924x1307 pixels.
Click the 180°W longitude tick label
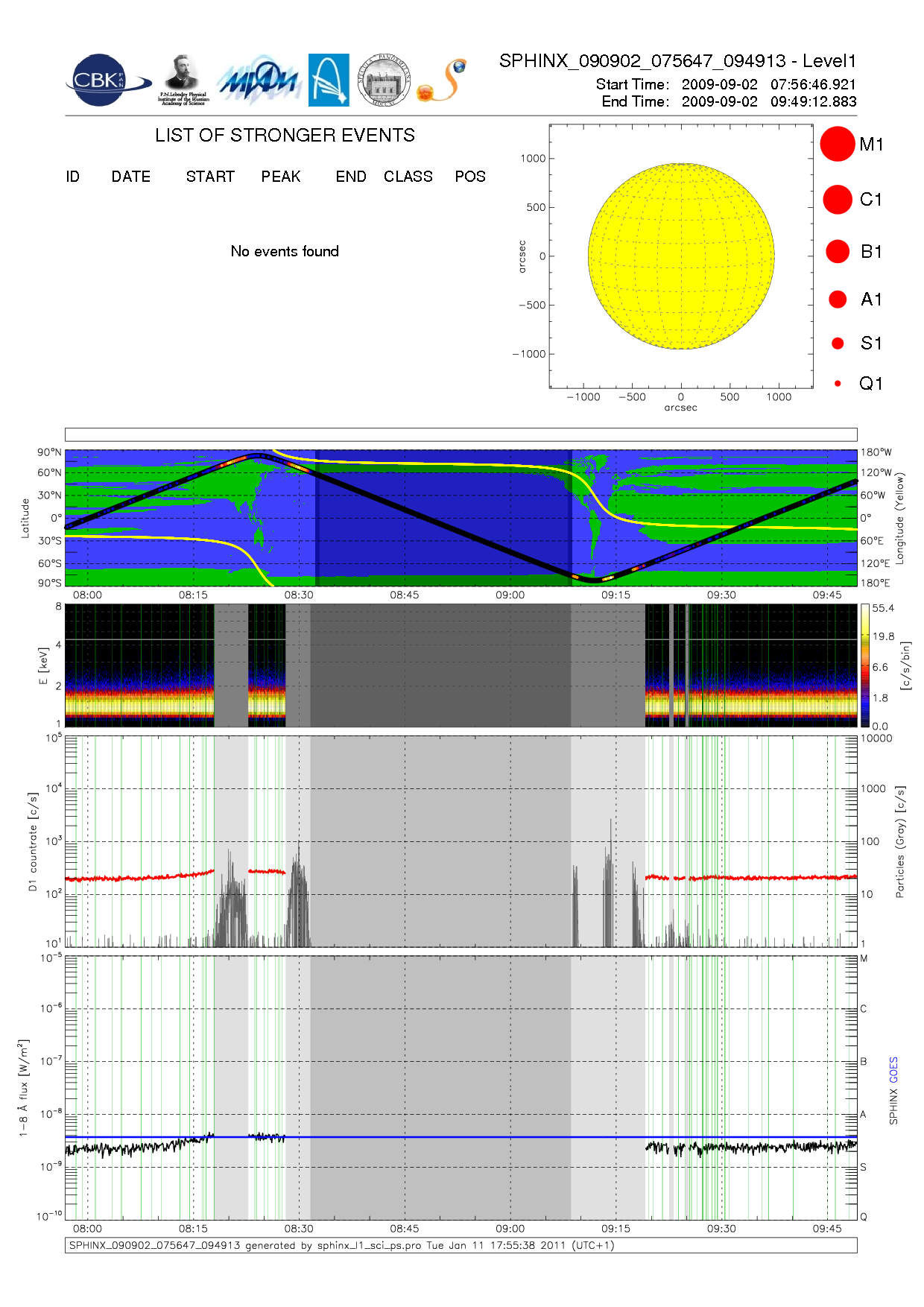(x=876, y=452)
